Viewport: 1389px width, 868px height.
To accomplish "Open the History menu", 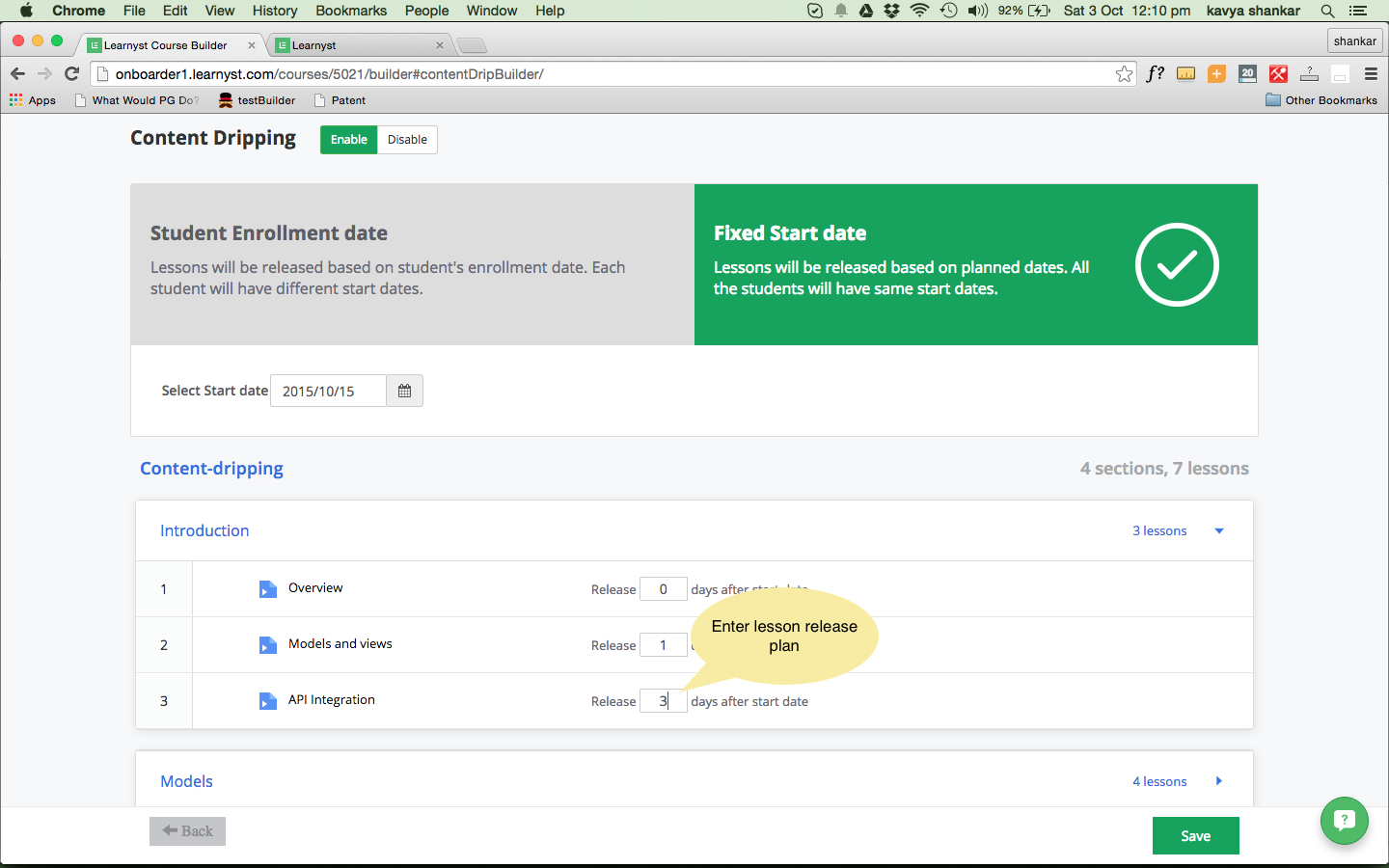I will point(275,11).
